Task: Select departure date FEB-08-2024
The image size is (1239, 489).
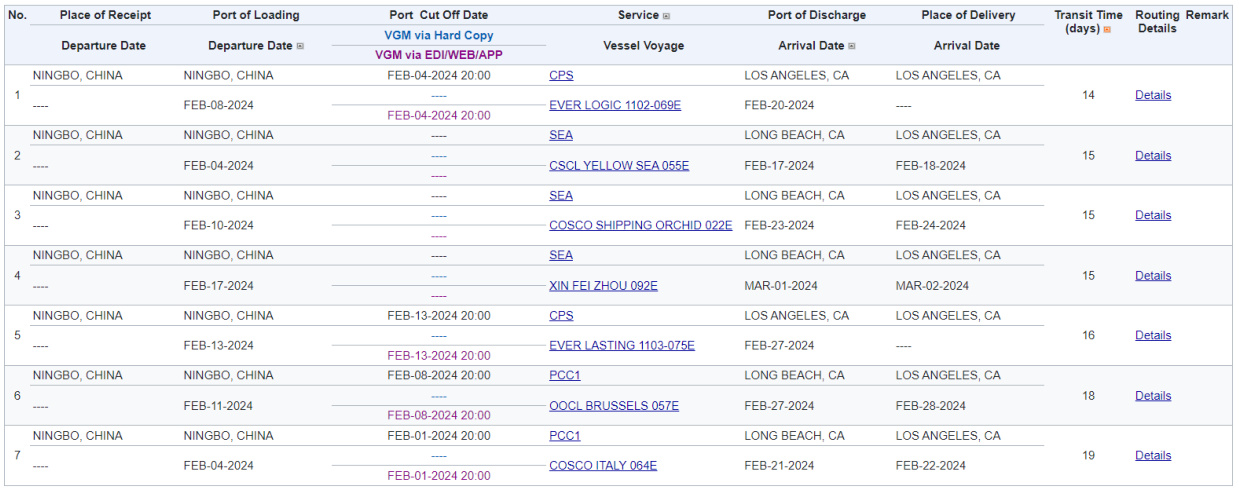Action: (x=219, y=106)
